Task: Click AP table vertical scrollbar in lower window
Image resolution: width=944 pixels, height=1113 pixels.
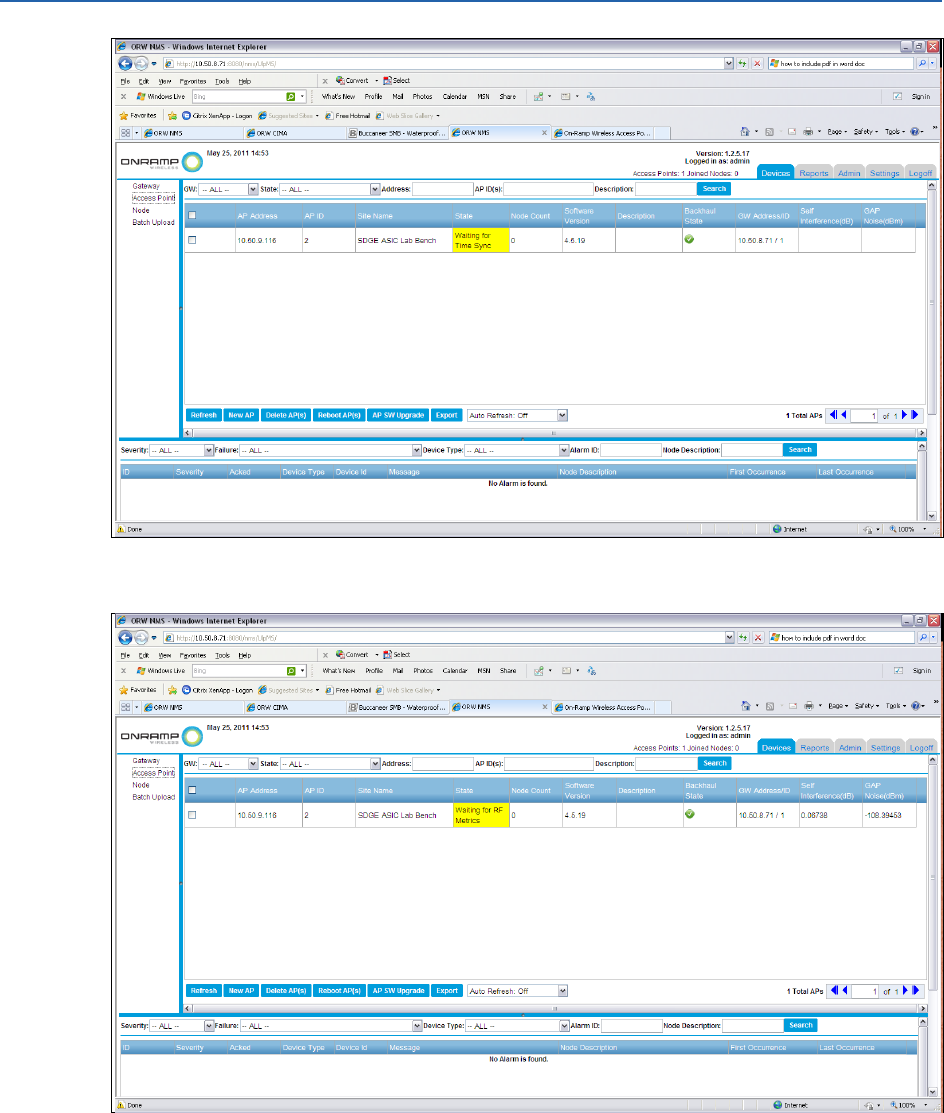Action: point(932,877)
